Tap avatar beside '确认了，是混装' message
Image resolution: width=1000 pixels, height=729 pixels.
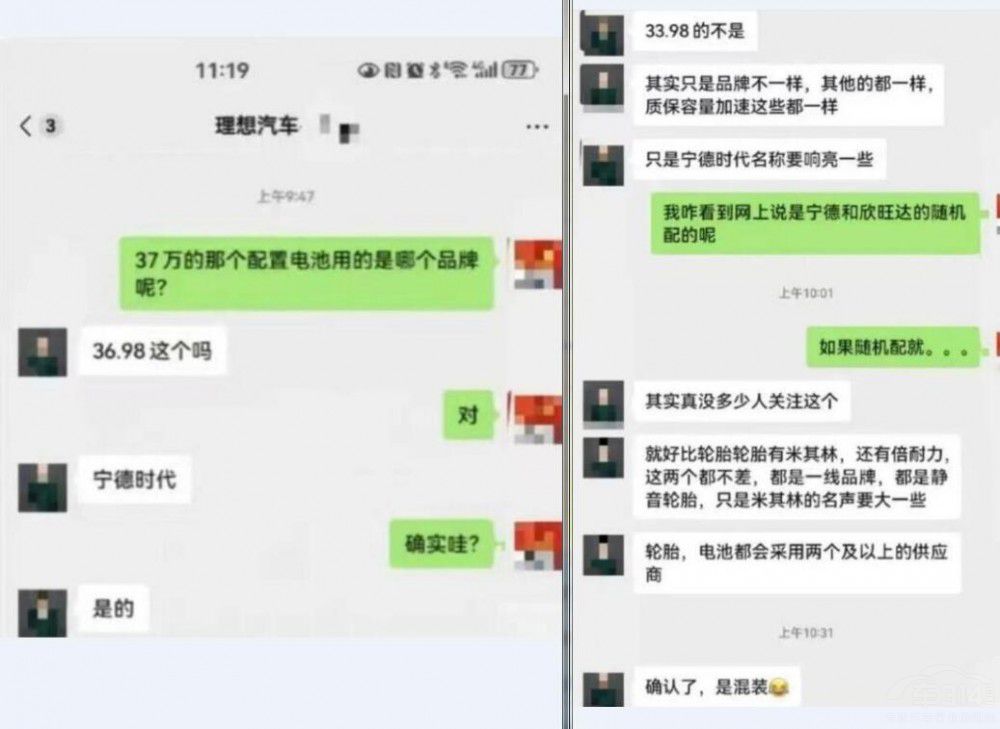click(x=603, y=689)
